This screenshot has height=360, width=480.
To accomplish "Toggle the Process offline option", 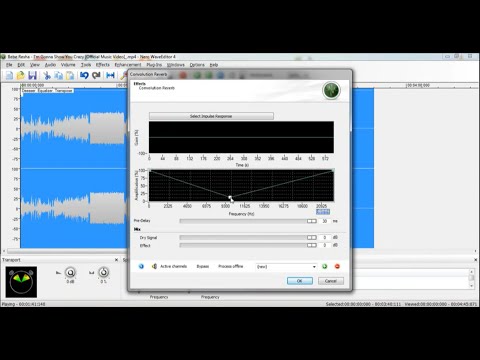I will coord(231,266).
